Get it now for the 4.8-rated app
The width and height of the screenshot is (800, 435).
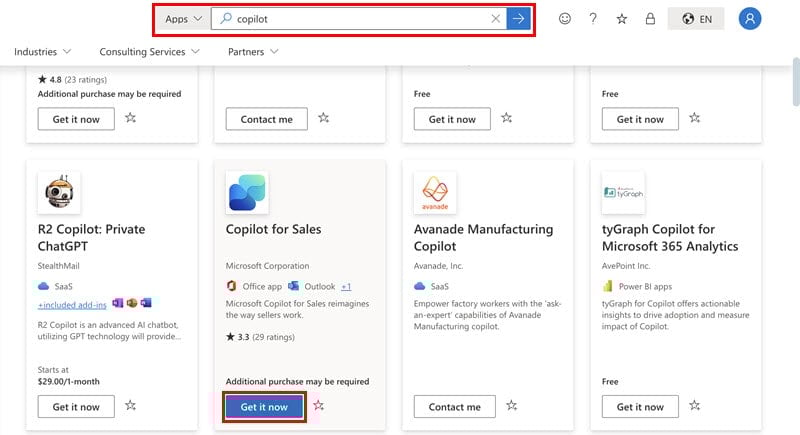pyautogui.click(x=76, y=119)
